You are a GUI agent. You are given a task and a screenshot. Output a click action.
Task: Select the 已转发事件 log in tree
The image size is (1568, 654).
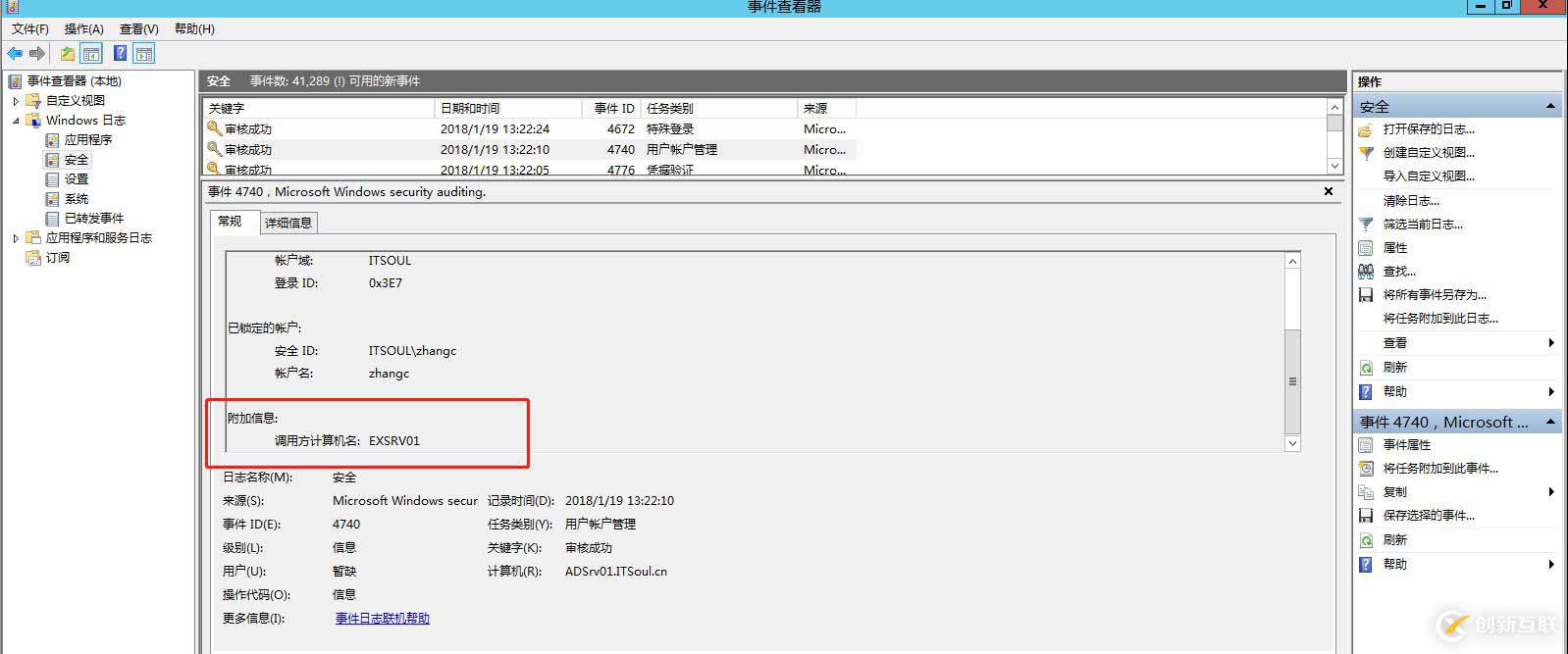point(94,219)
